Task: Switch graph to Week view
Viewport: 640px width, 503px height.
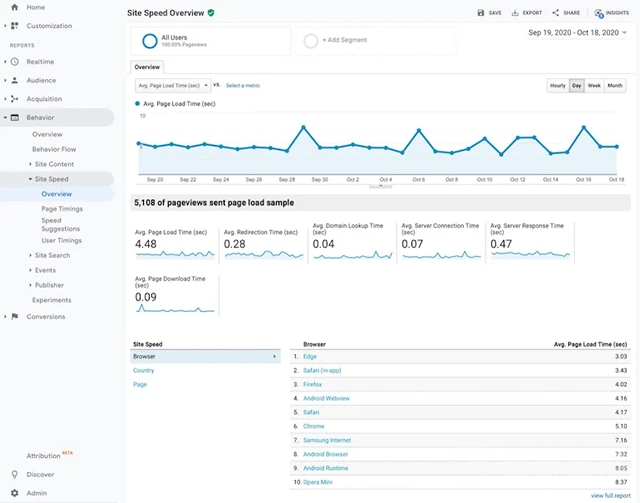Action: (x=594, y=86)
